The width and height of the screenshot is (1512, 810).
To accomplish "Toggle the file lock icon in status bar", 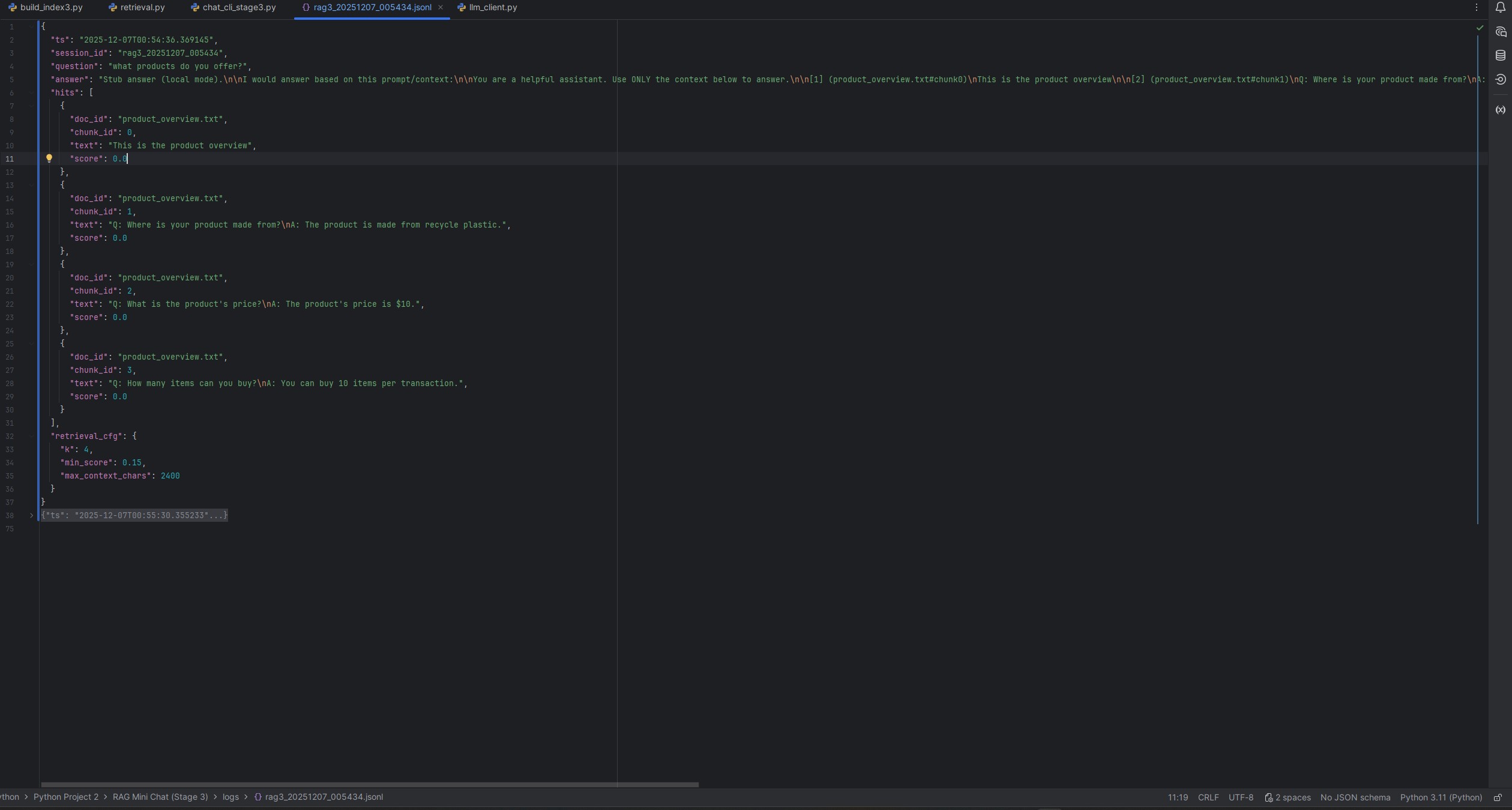I will pos(1498,797).
